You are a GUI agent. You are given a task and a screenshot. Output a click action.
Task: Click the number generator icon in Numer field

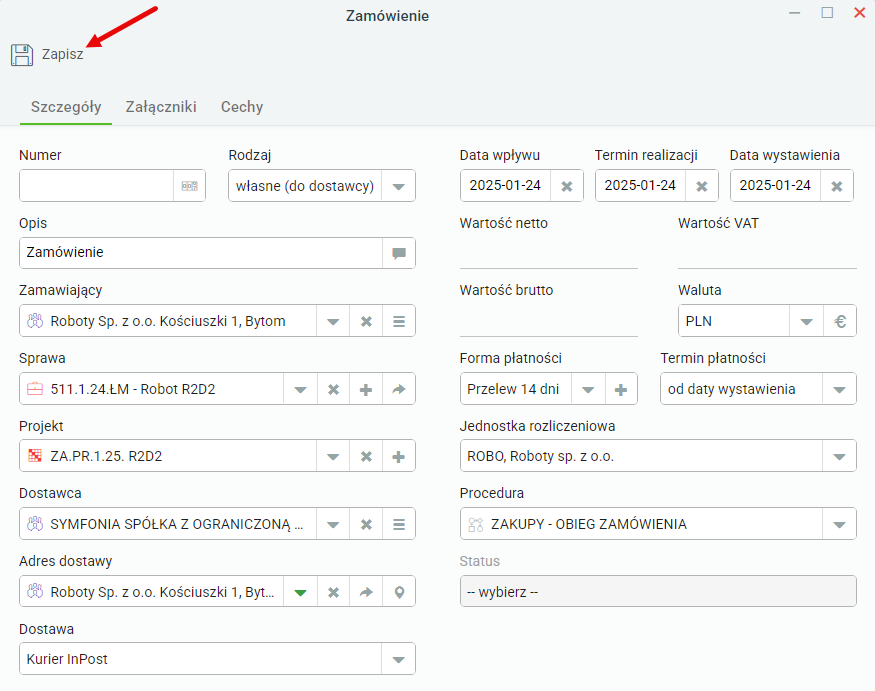click(x=190, y=185)
